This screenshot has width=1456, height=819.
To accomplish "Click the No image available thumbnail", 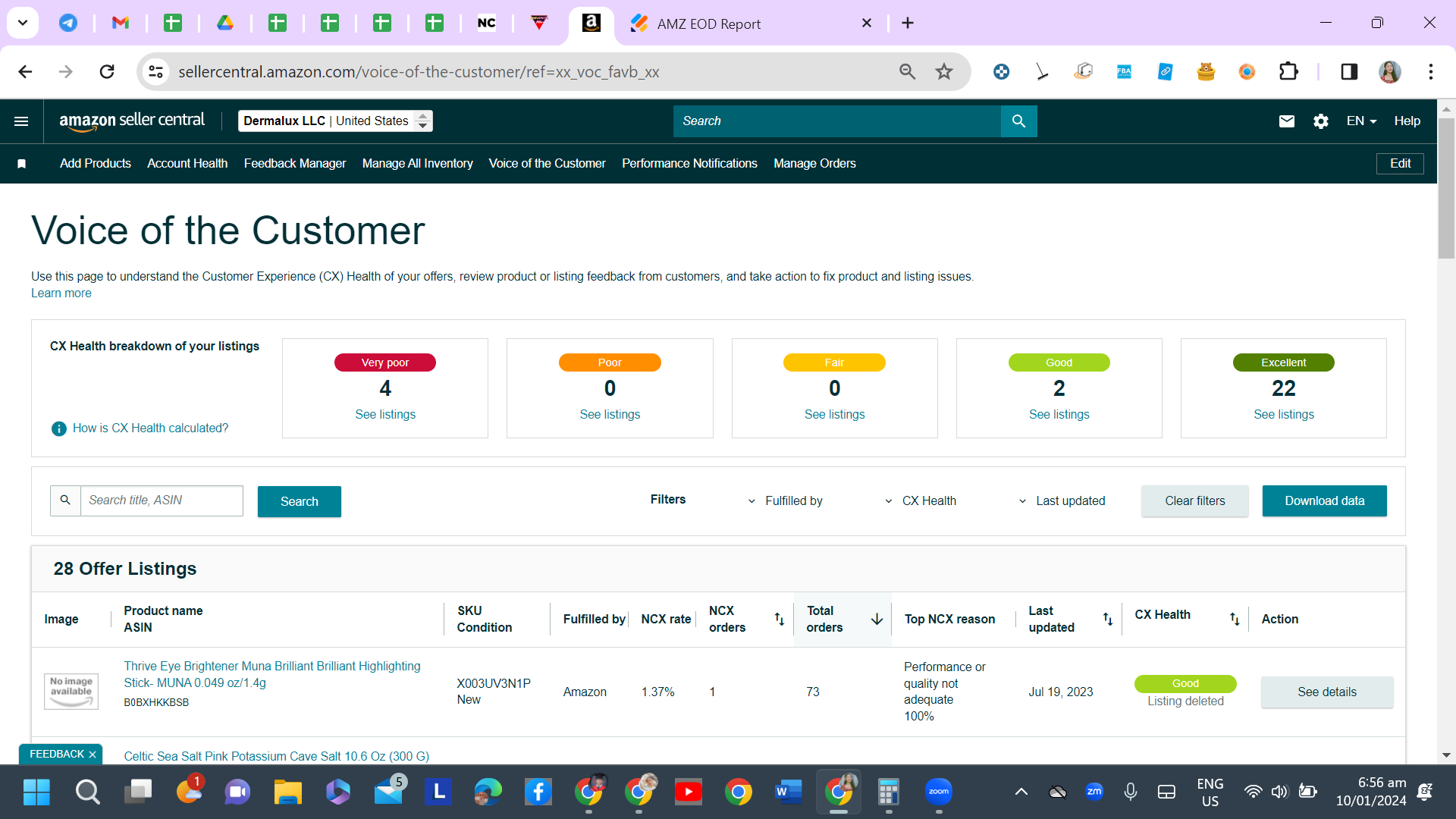I will (71, 692).
